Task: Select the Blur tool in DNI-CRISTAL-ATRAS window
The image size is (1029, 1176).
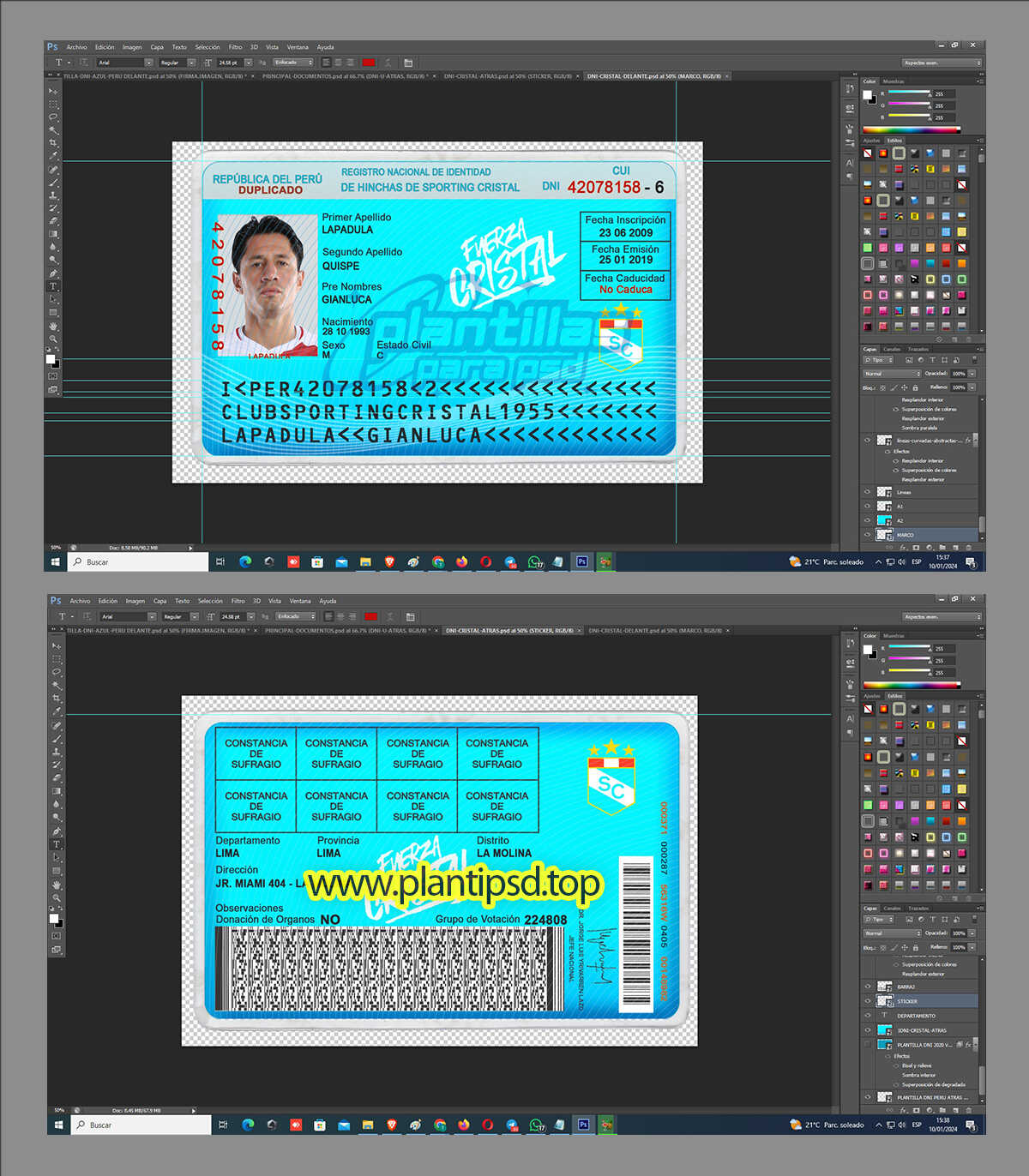Action: click(57, 804)
